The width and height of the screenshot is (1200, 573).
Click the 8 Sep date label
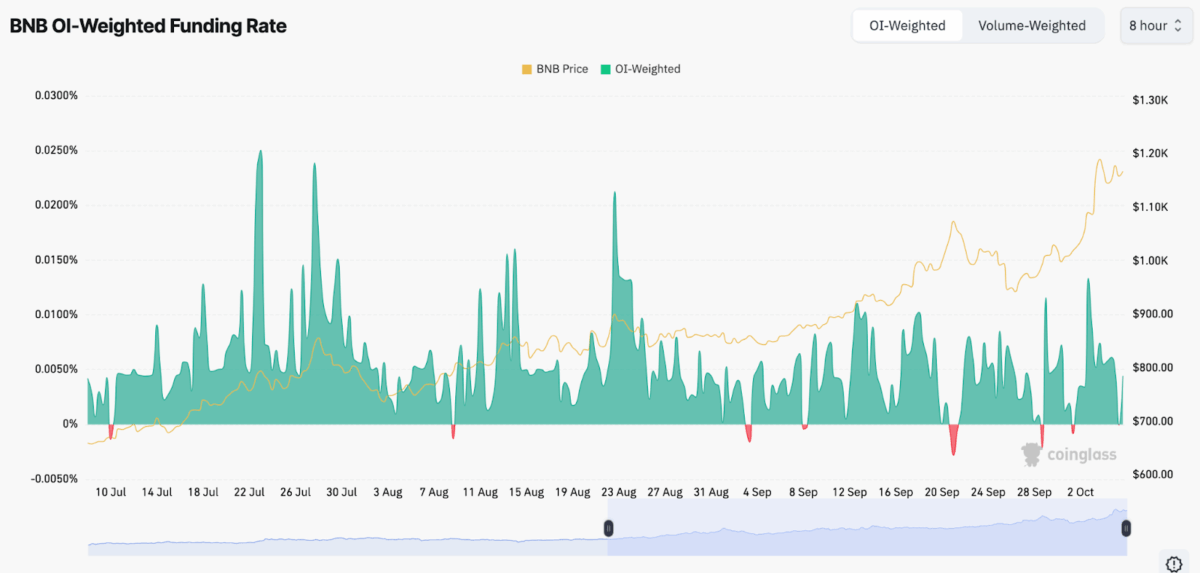[803, 492]
